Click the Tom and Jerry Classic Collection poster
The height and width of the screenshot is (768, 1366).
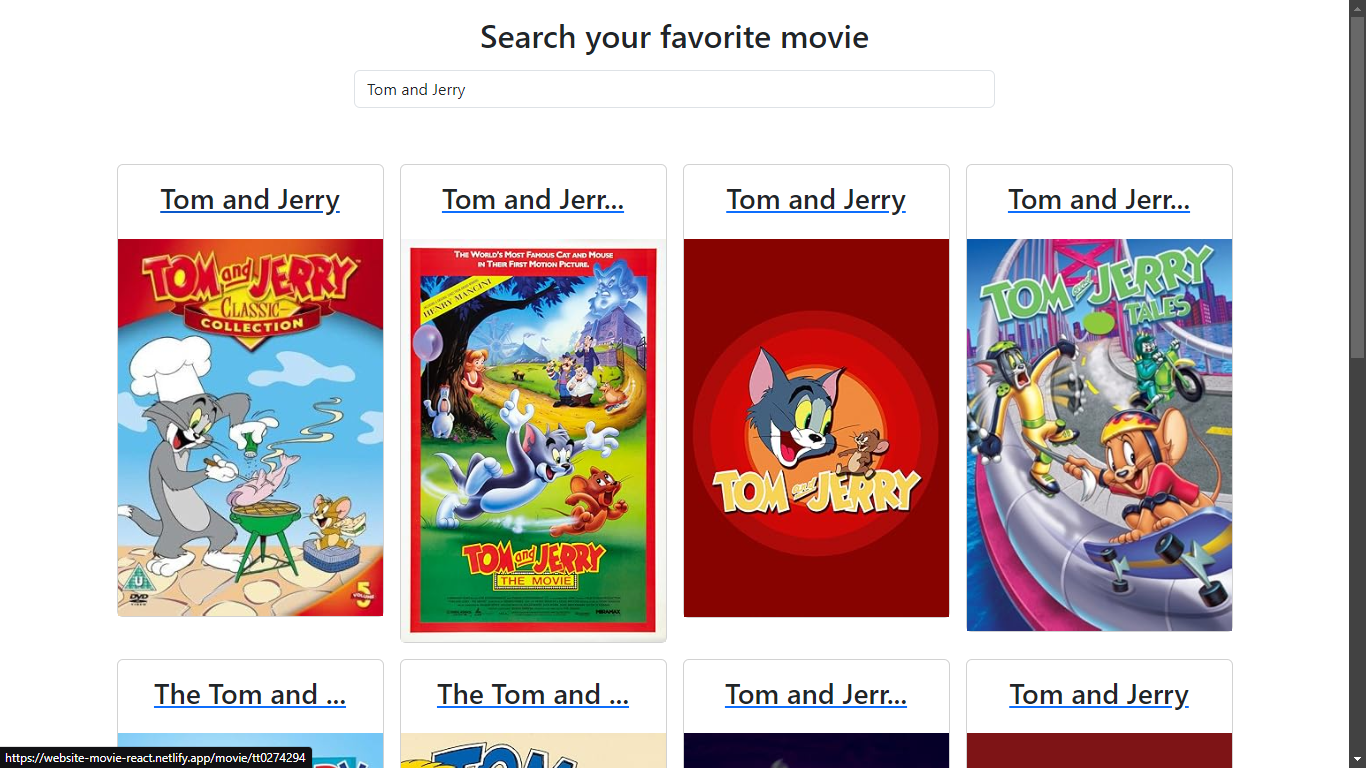[x=250, y=427]
